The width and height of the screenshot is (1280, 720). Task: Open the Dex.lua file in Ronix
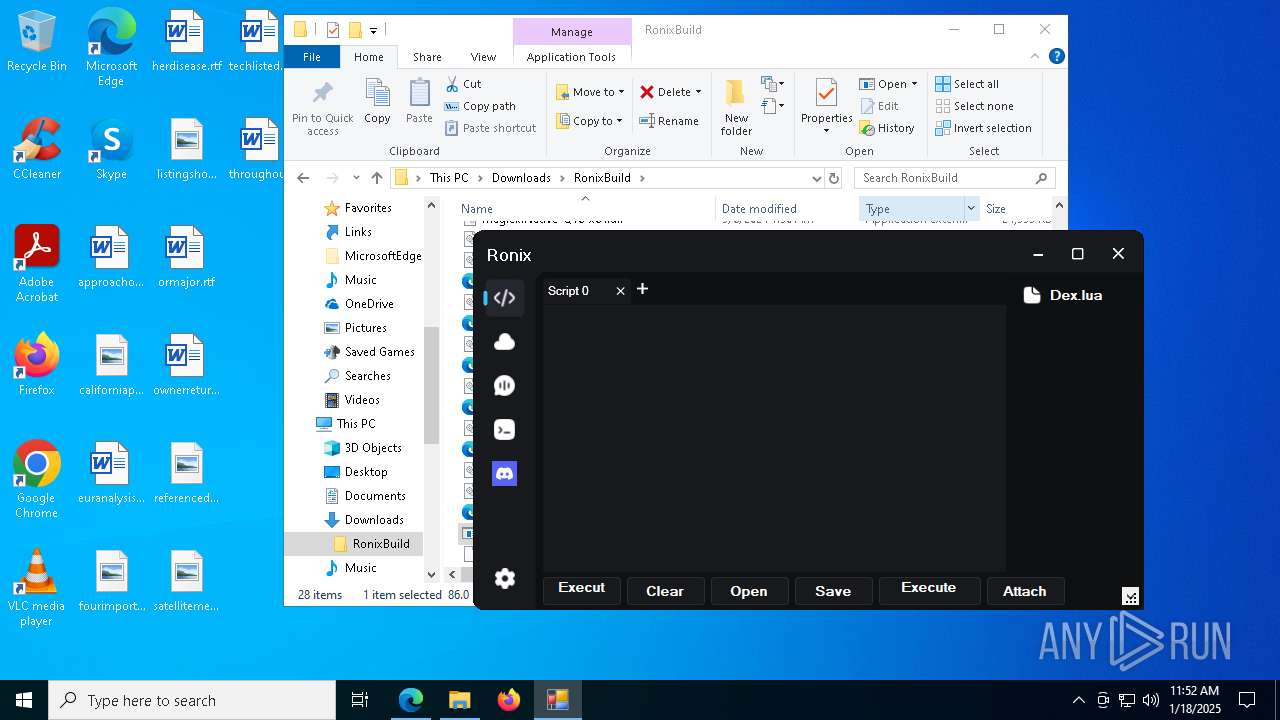[x=1063, y=295]
